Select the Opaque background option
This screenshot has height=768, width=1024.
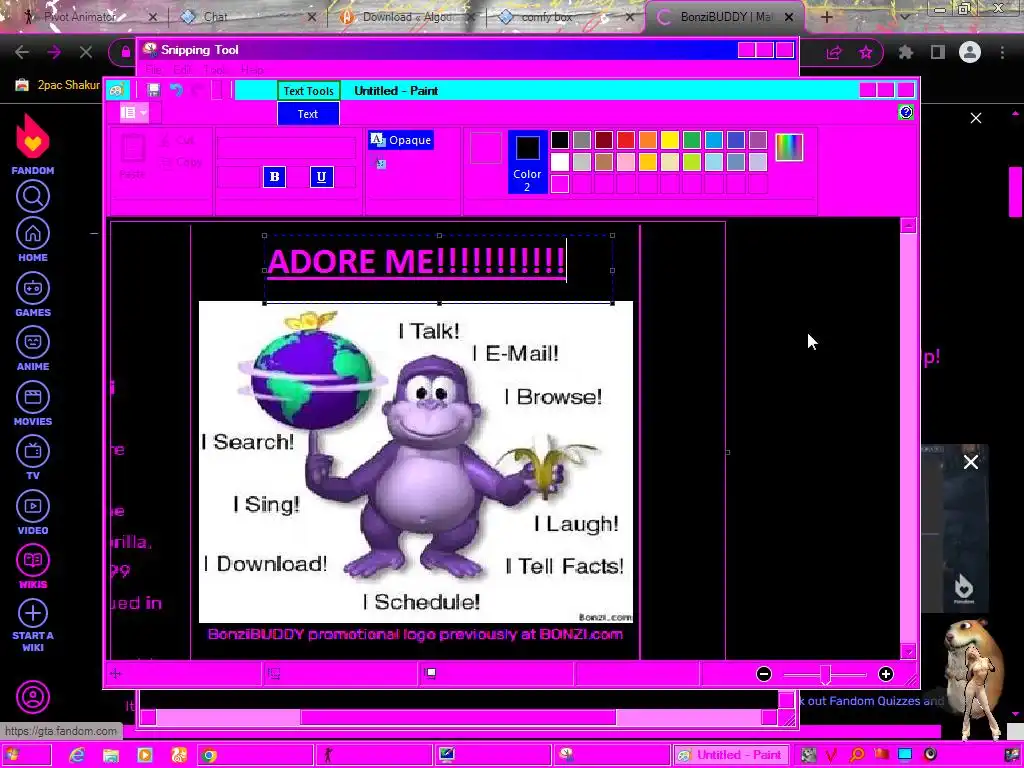pyautogui.click(x=401, y=140)
